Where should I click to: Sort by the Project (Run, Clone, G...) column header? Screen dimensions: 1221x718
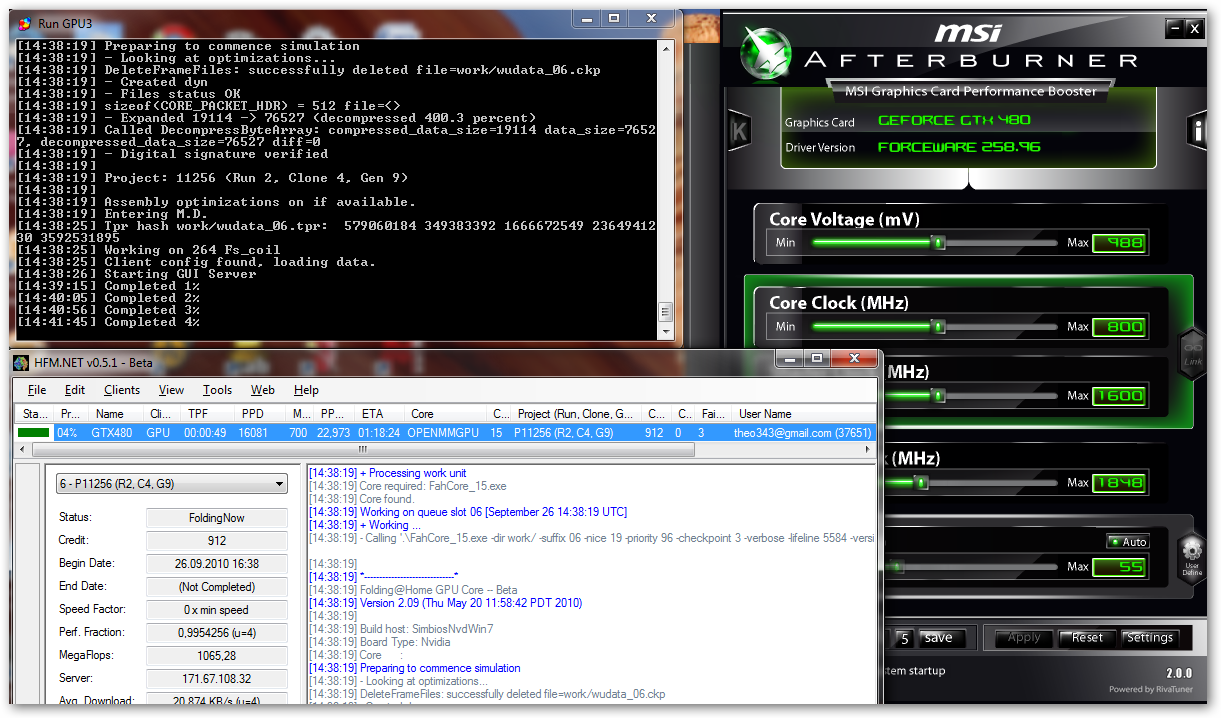tap(576, 413)
